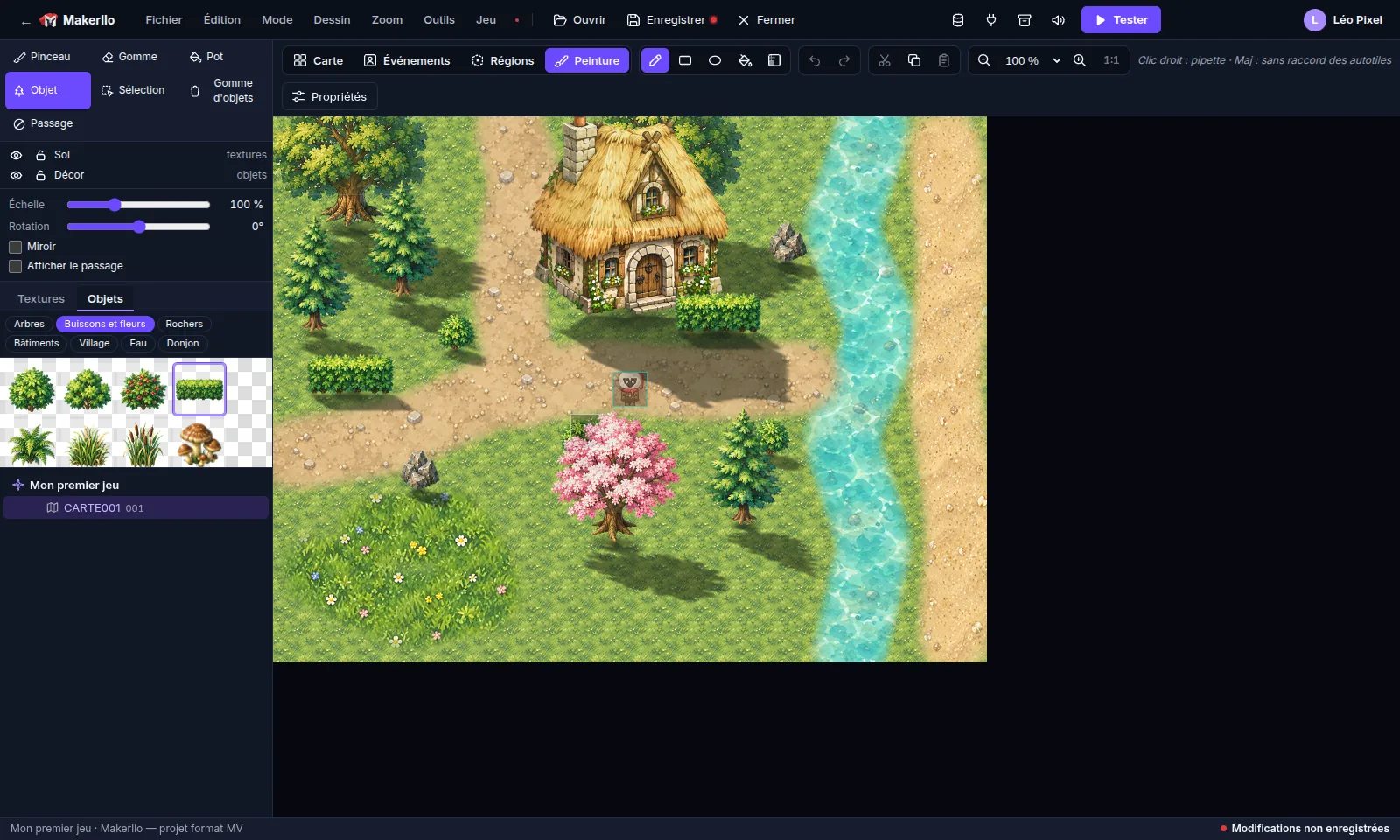Image resolution: width=1400 pixels, height=840 pixels.
Task: Click Enregistrer to save project
Action: tap(672, 19)
